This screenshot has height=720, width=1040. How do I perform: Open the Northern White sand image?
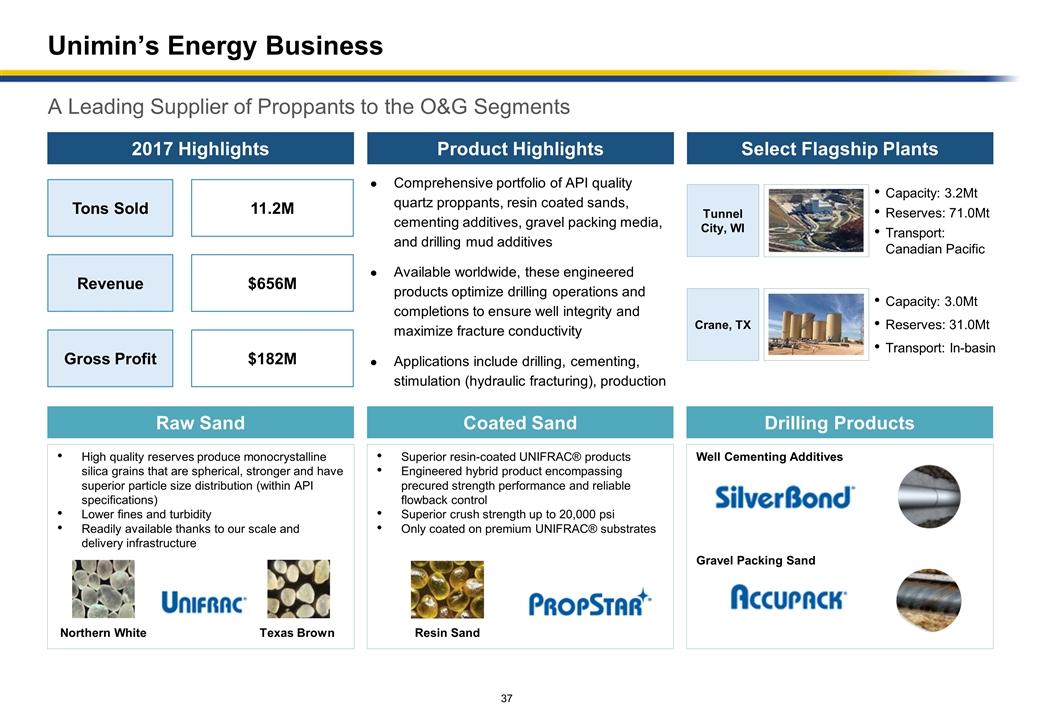[102, 589]
